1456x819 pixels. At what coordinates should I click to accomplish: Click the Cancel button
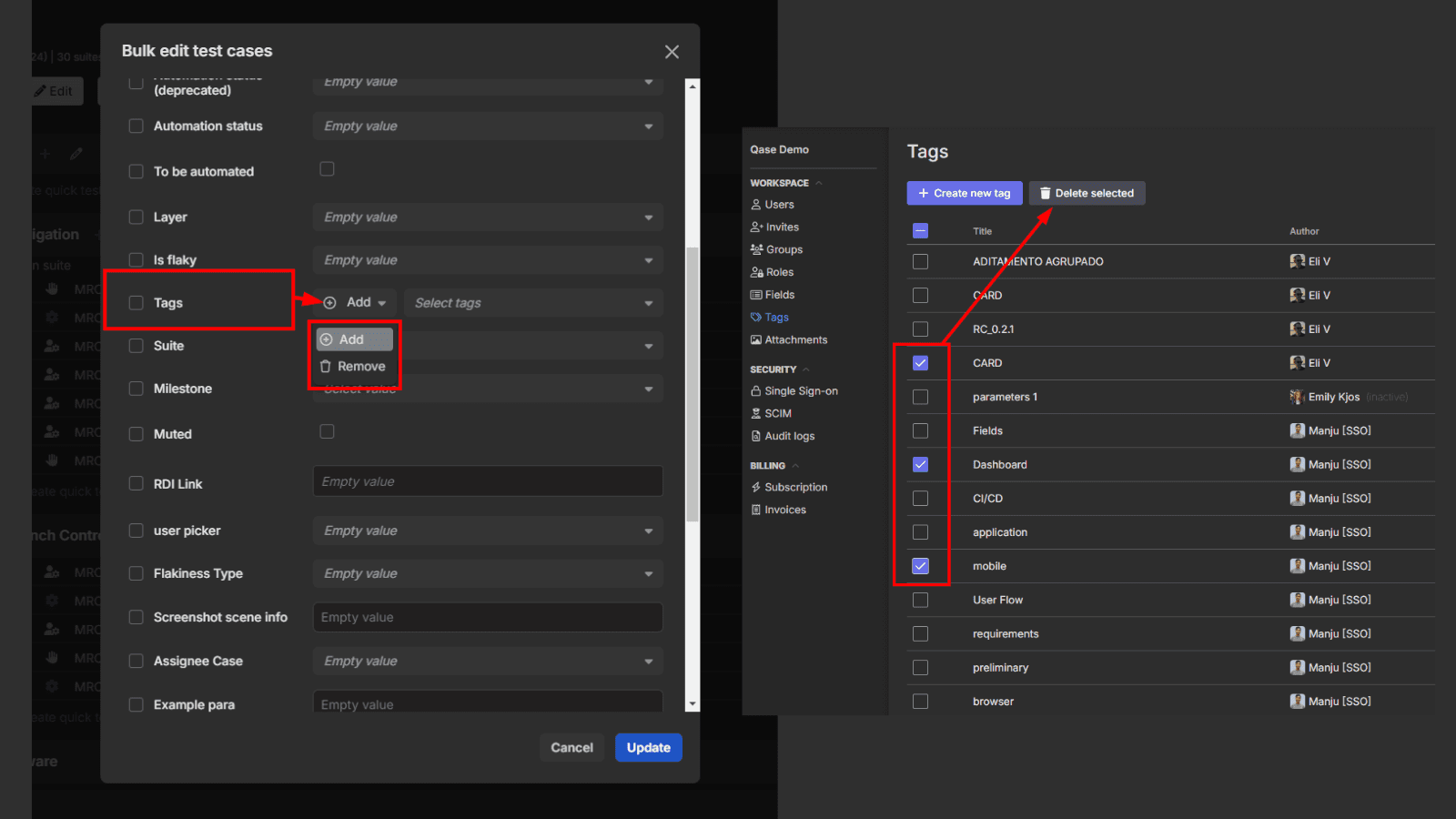pyautogui.click(x=571, y=748)
